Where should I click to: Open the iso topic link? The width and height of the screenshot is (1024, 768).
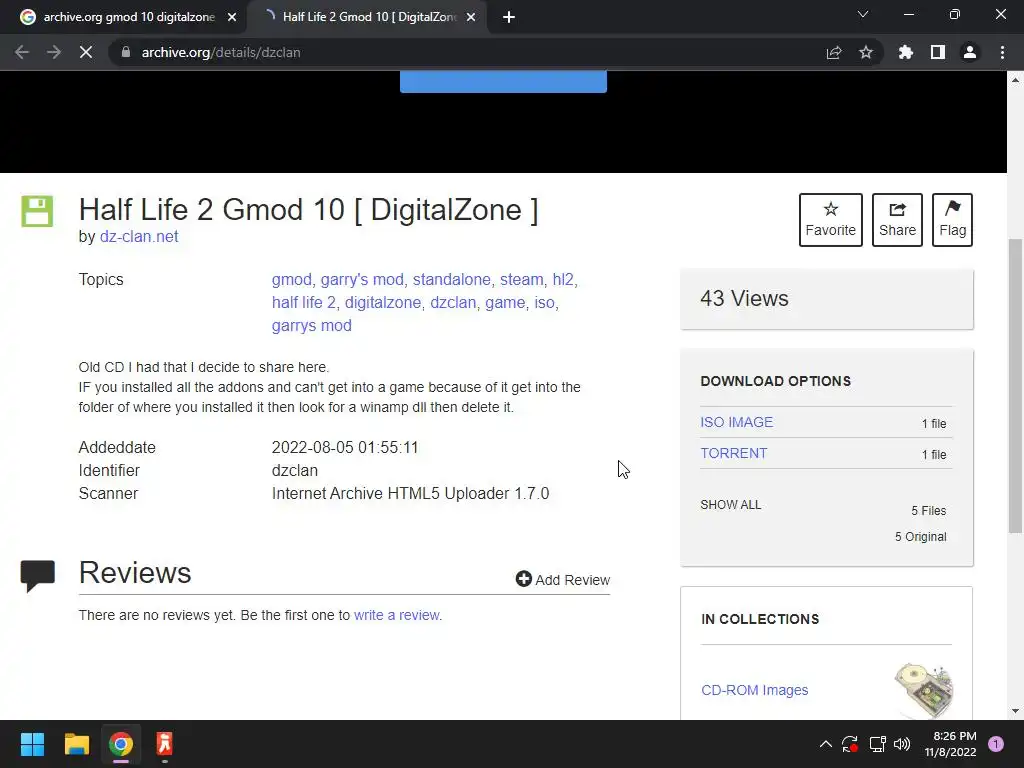click(545, 302)
